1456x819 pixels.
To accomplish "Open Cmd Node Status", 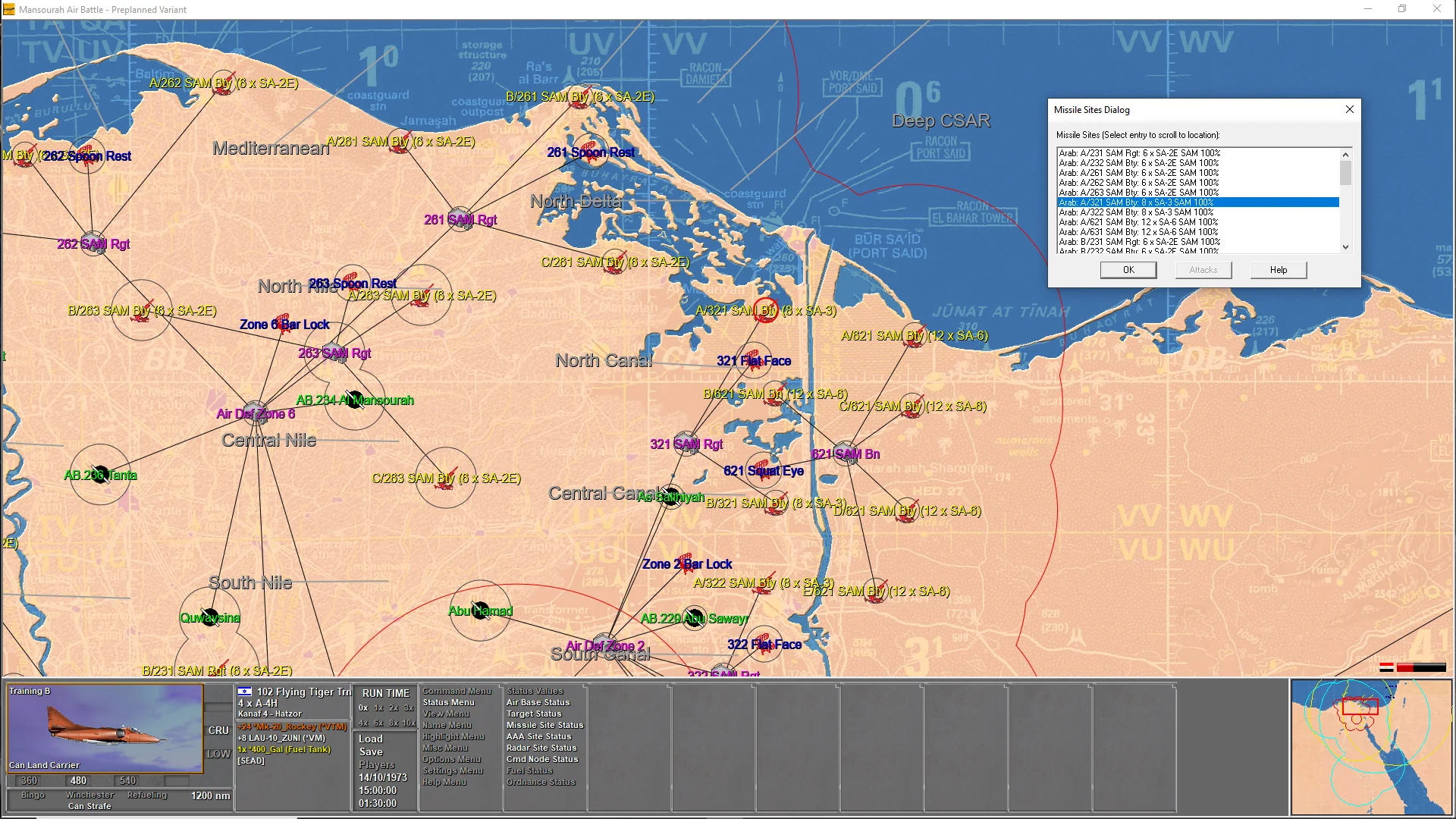I will coord(542,760).
